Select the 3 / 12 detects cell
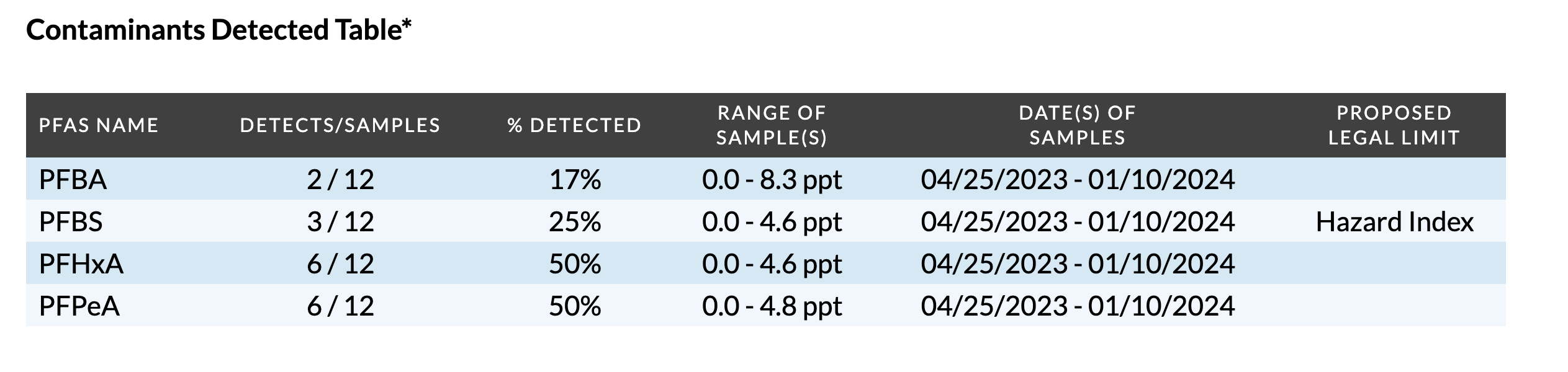The width and height of the screenshot is (1568, 372). pyautogui.click(x=340, y=222)
